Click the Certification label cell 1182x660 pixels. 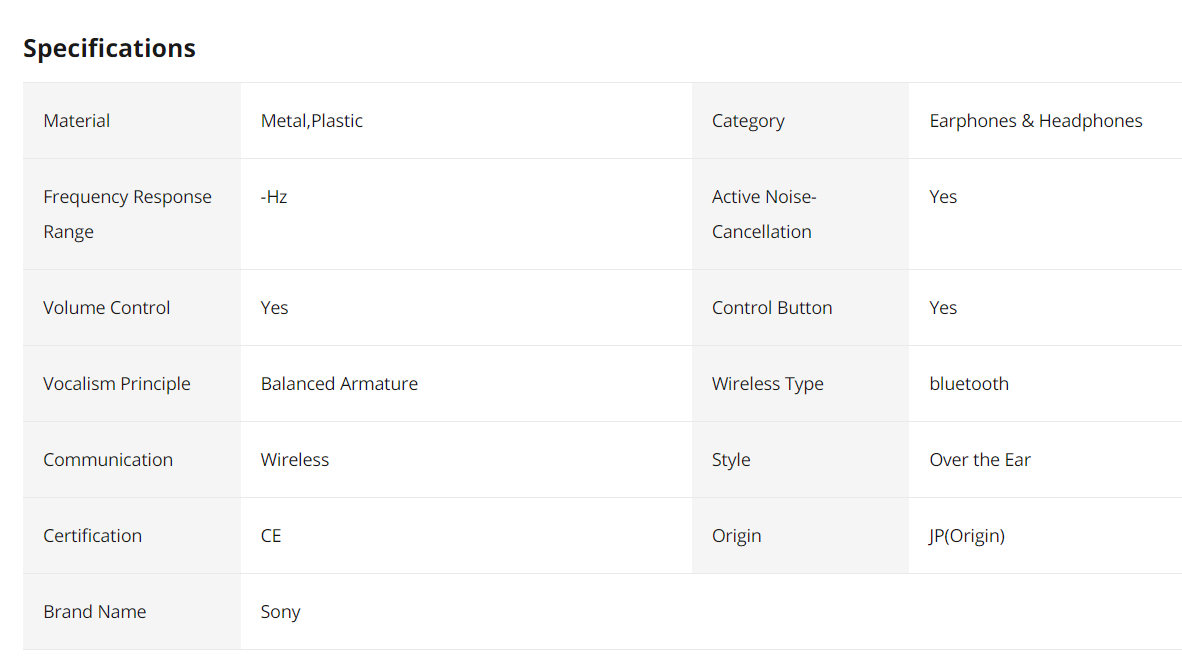(x=92, y=536)
